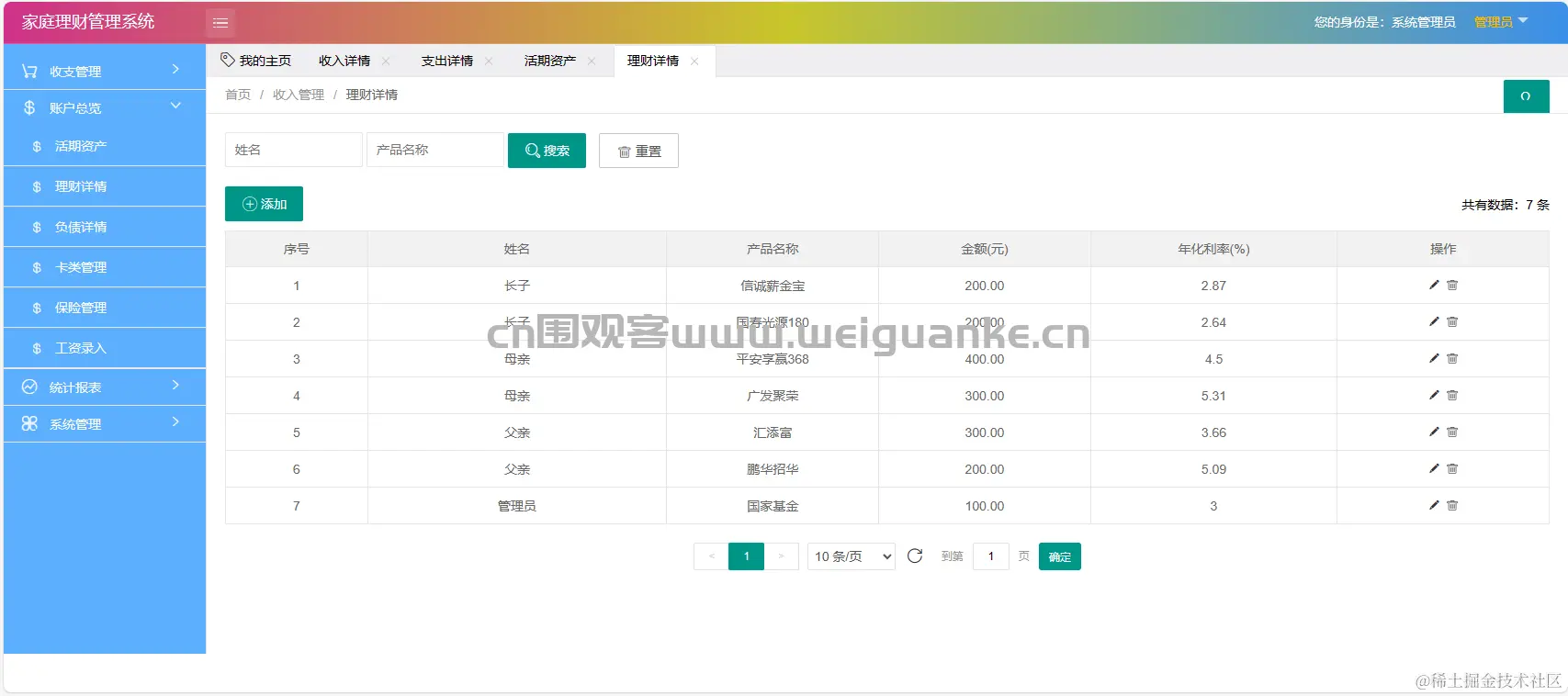
Task: Click the 金额(元) column header
Action: click(985, 249)
